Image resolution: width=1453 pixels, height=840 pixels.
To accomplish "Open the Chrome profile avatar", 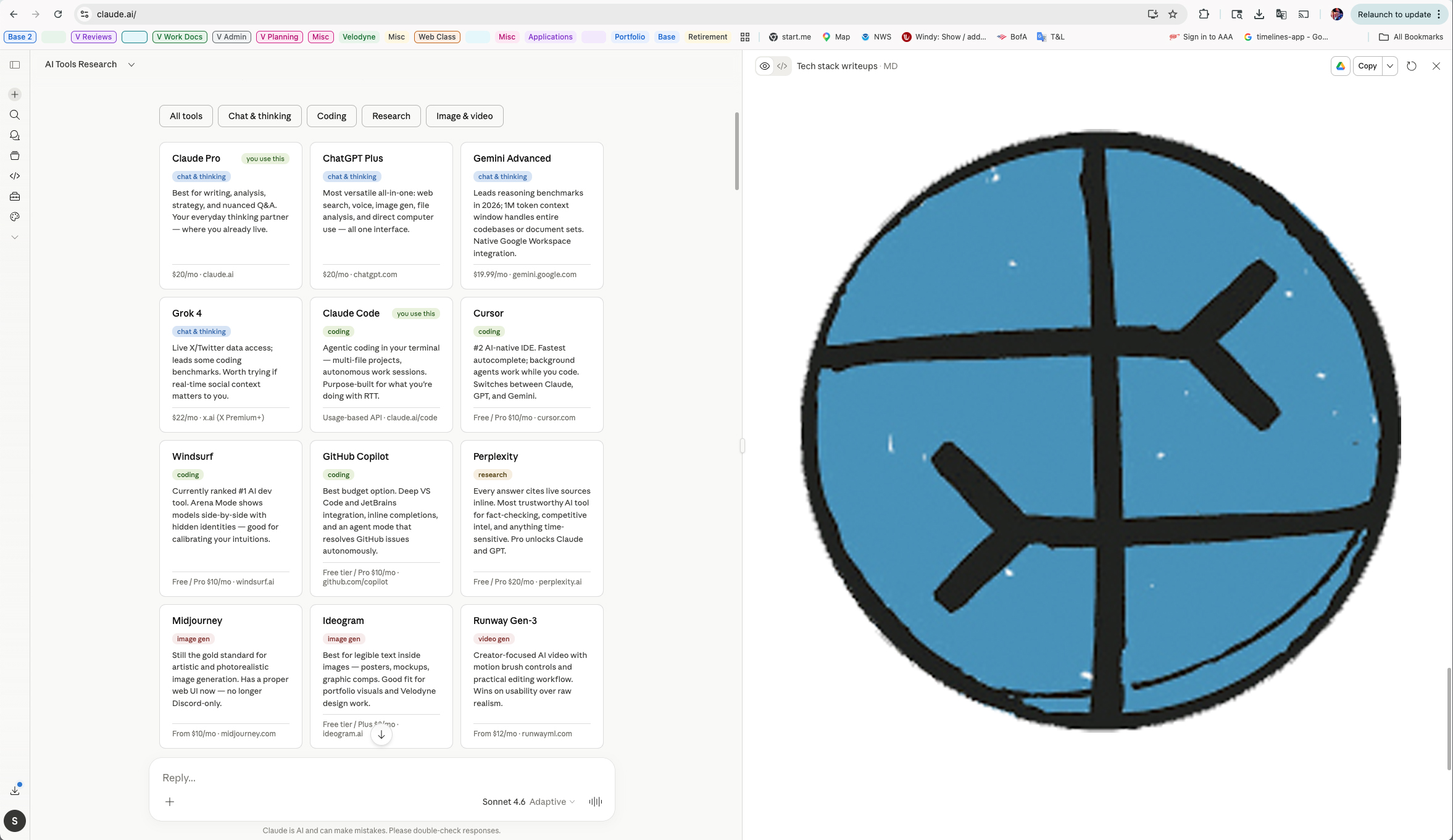I will [1337, 14].
